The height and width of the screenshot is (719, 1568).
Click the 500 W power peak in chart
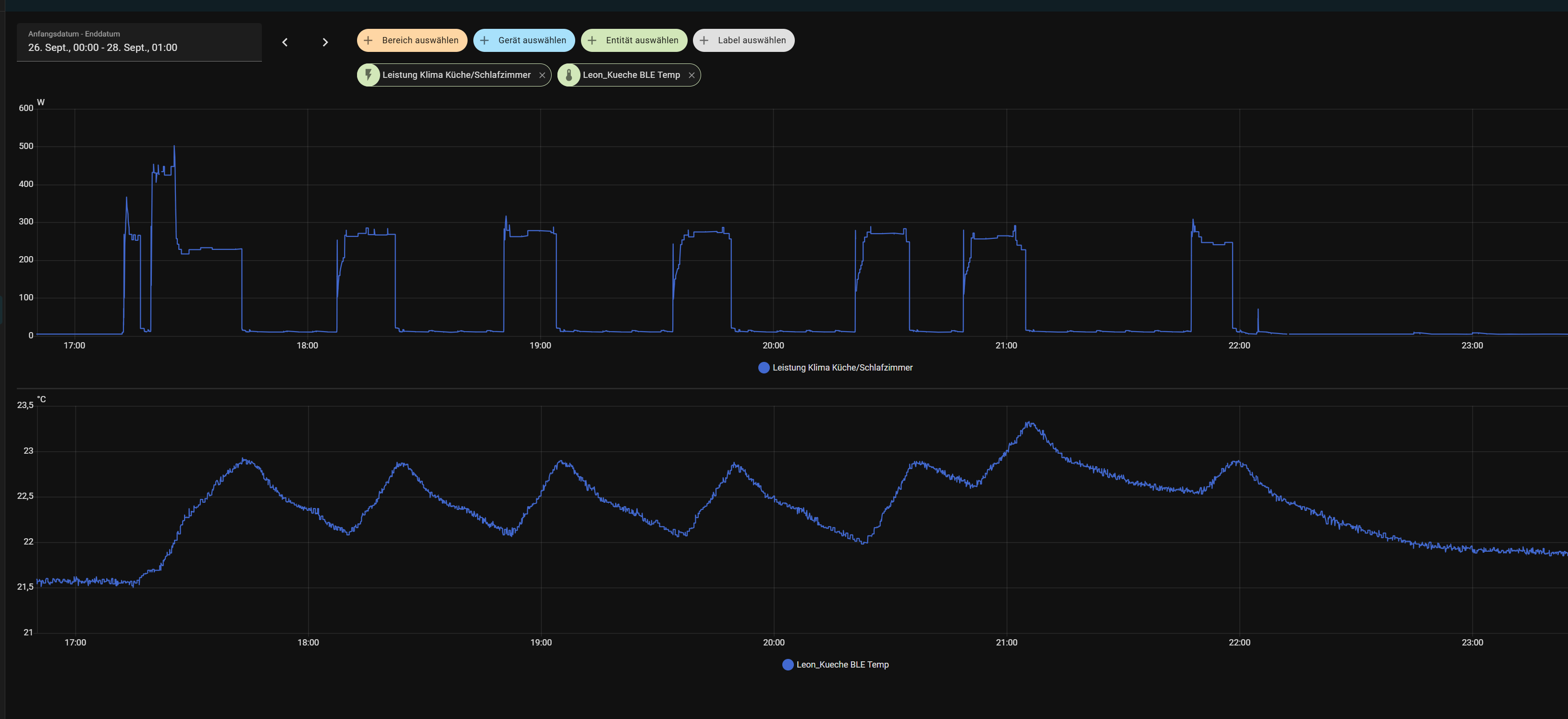(174, 147)
